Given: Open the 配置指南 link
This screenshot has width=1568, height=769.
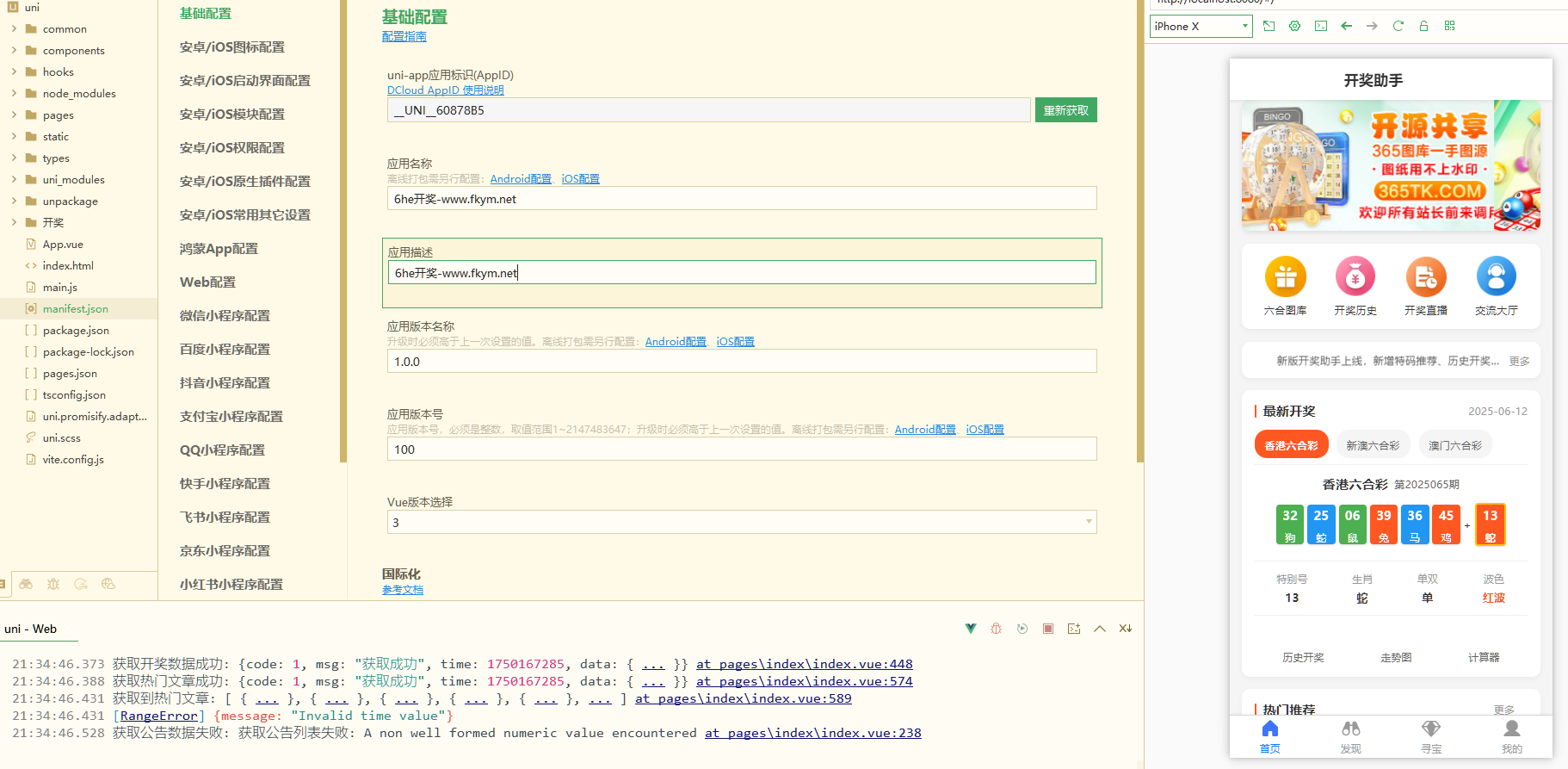Looking at the screenshot, I should pos(404,36).
